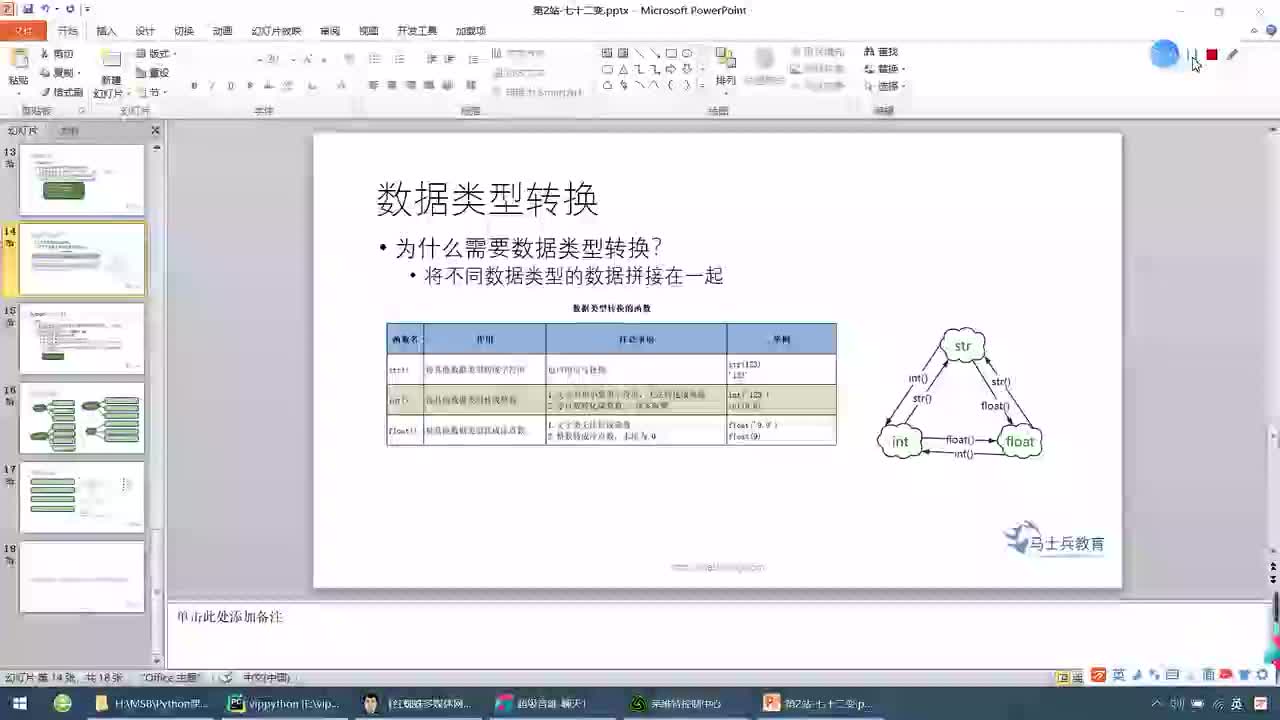Screen dimensions: 1280x720
Task: Click the Save icon in quick access toolbar
Action: [x=27, y=9]
